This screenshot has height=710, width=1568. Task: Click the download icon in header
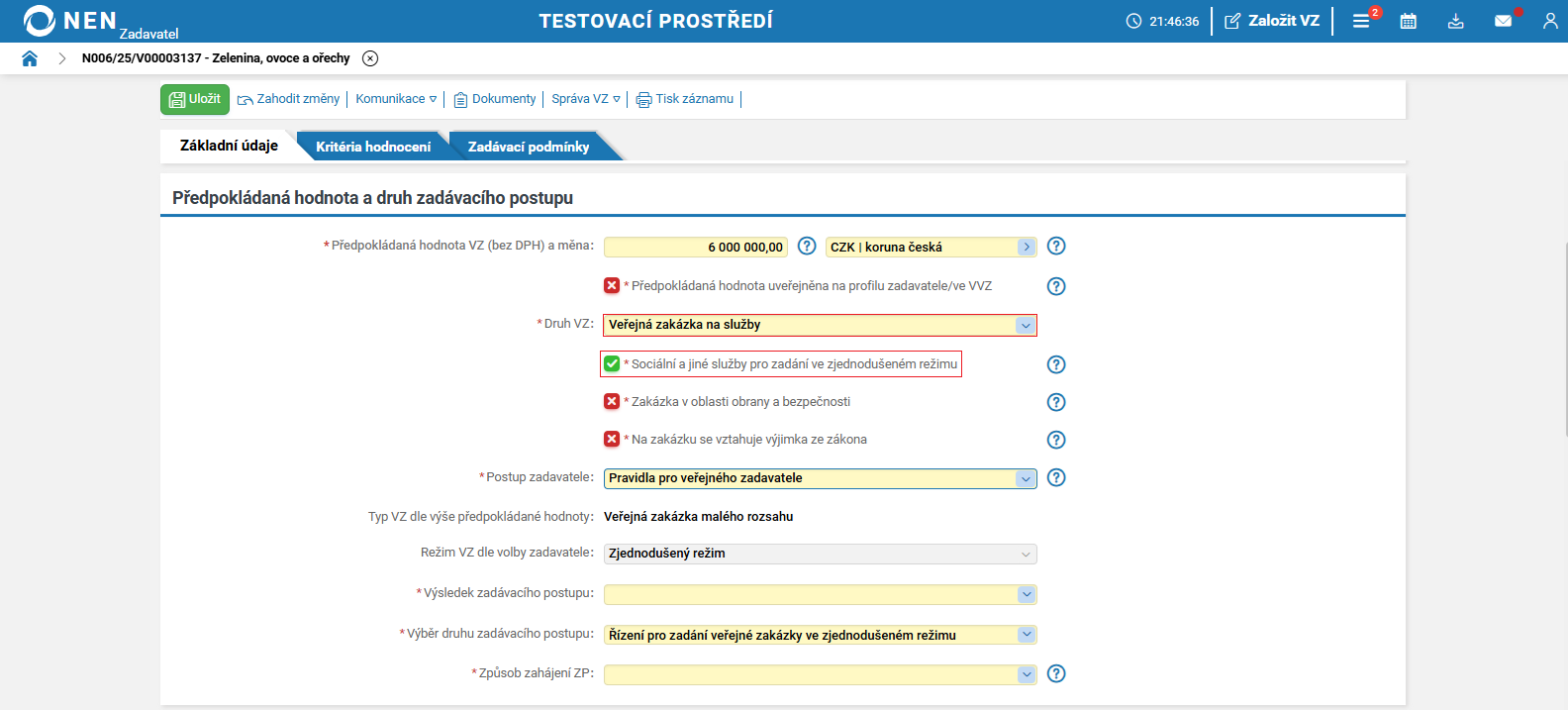click(x=1455, y=21)
